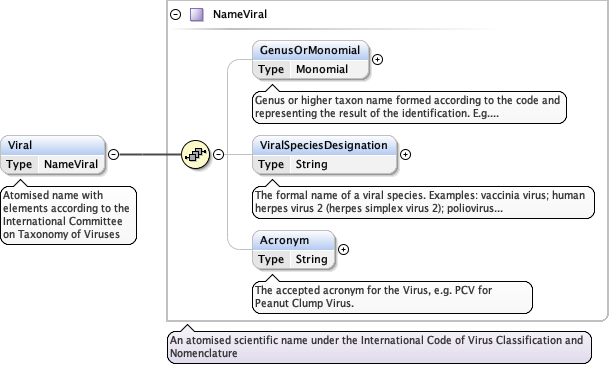Screen dimensions: 610x367
Task: Open the Genus or higher taxon annotation
Action: 409,107
